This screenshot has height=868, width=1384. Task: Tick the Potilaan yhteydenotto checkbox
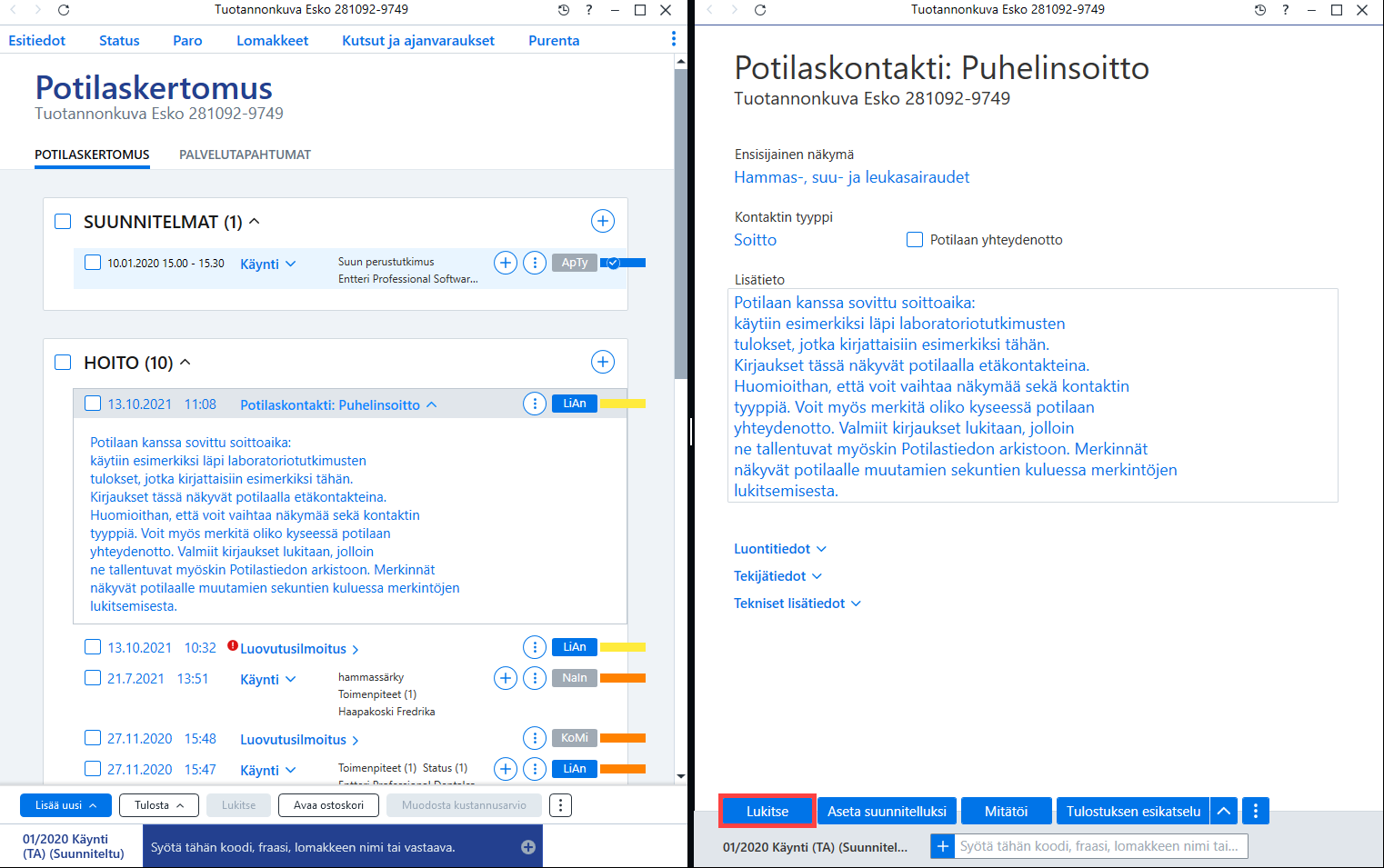point(915,240)
